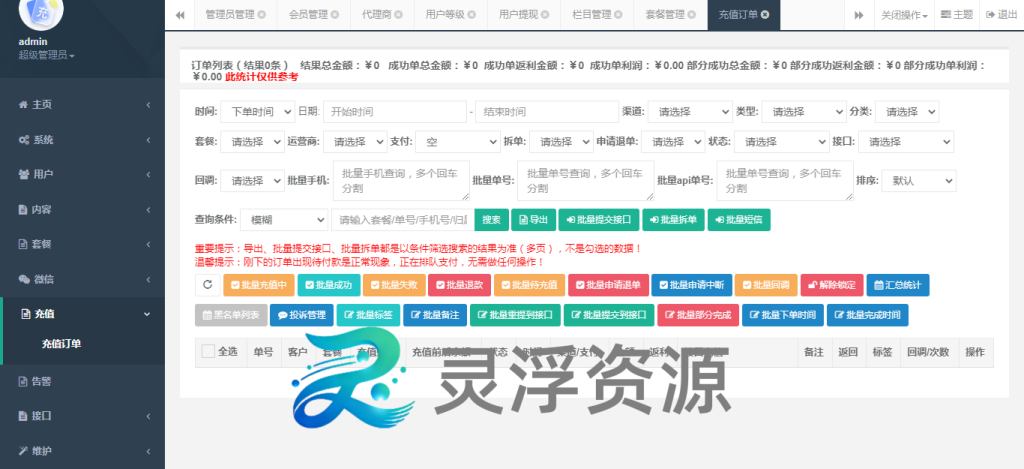Screen dimensions: 1024x469
Task: Close the 套餐管理 tab via its x icon
Action: click(x=692, y=14)
